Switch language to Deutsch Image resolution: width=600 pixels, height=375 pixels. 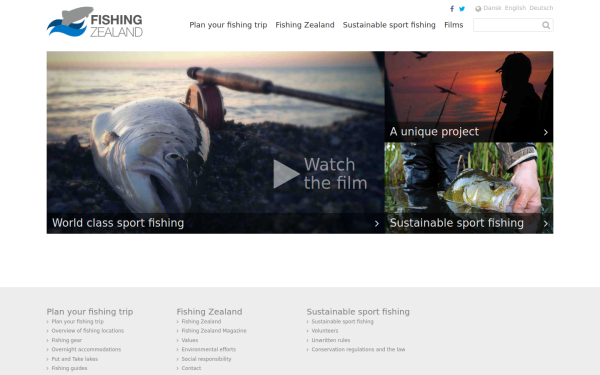tap(541, 8)
